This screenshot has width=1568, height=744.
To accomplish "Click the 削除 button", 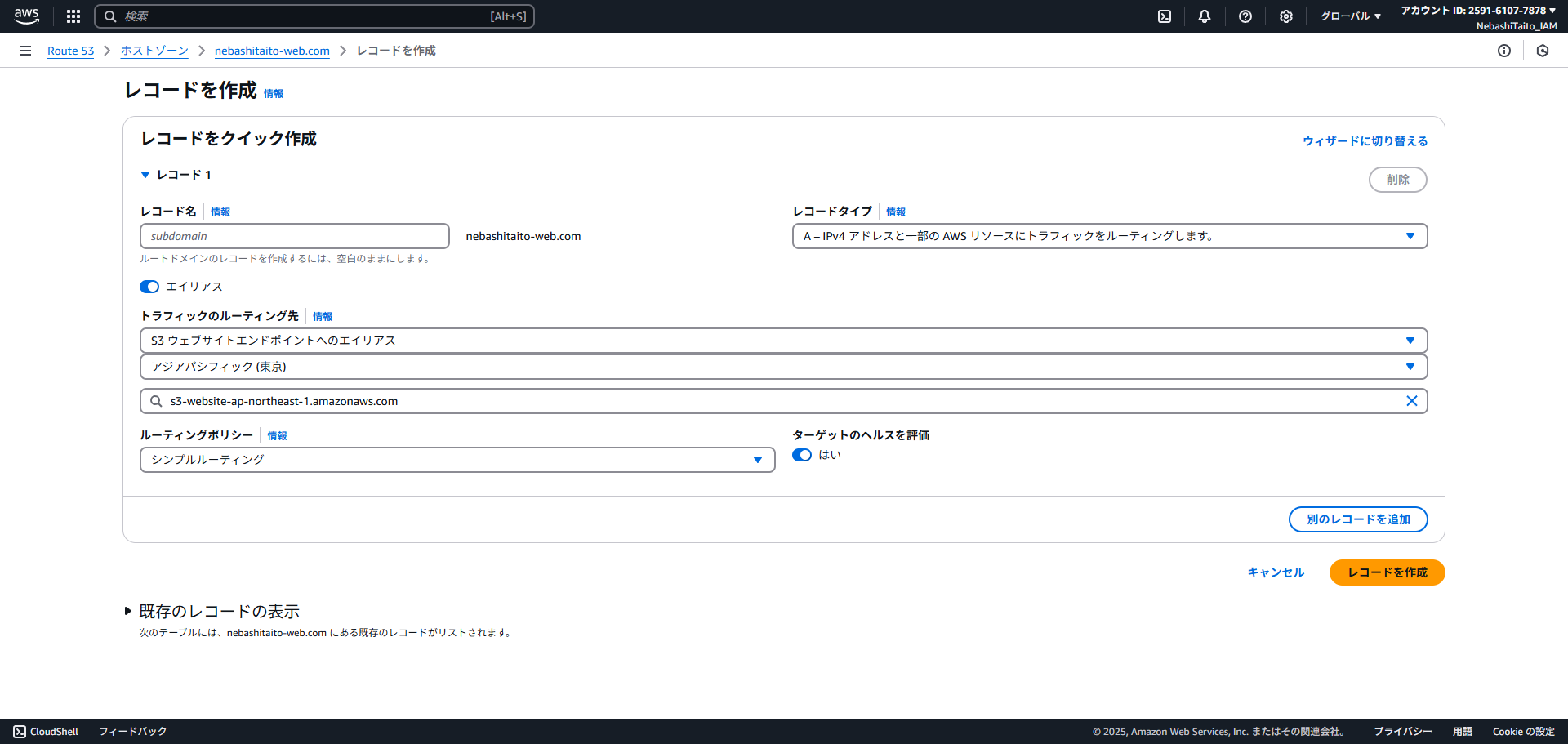I will [x=1397, y=180].
